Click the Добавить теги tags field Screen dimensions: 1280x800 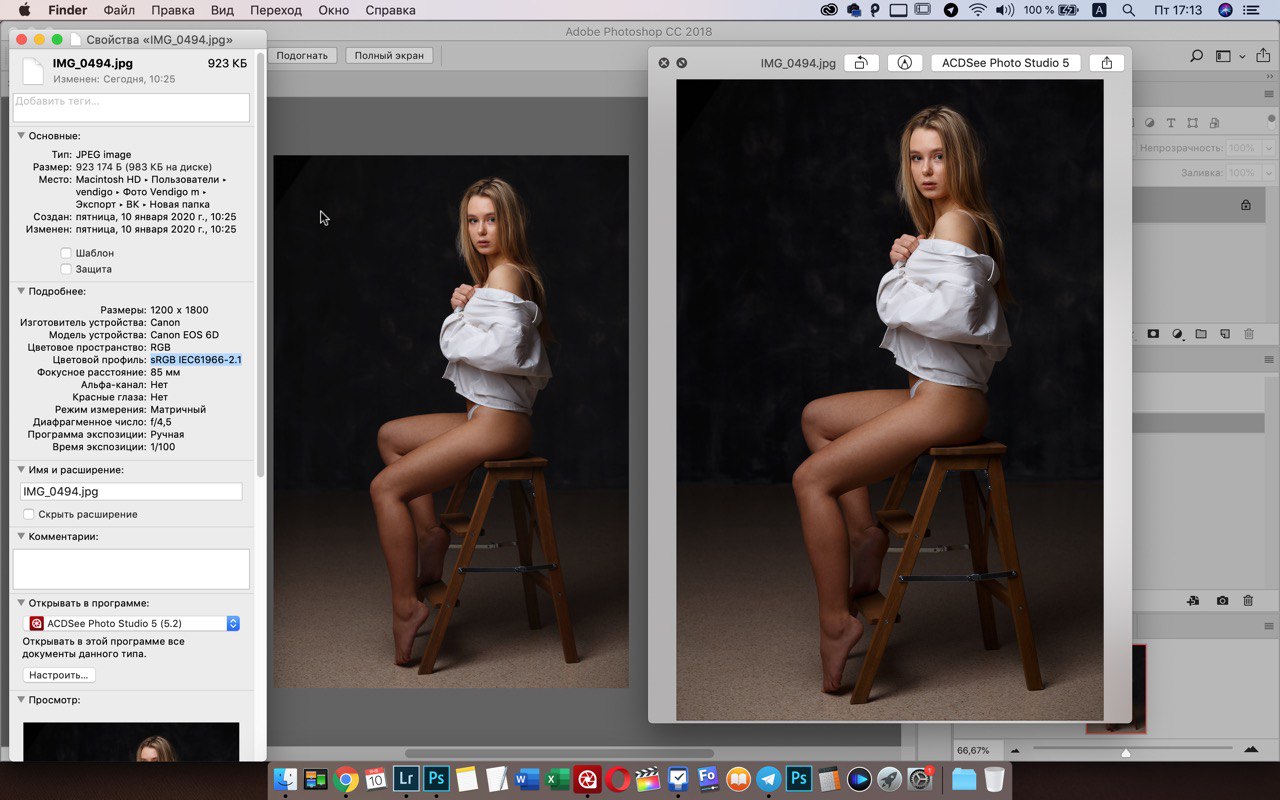(131, 107)
